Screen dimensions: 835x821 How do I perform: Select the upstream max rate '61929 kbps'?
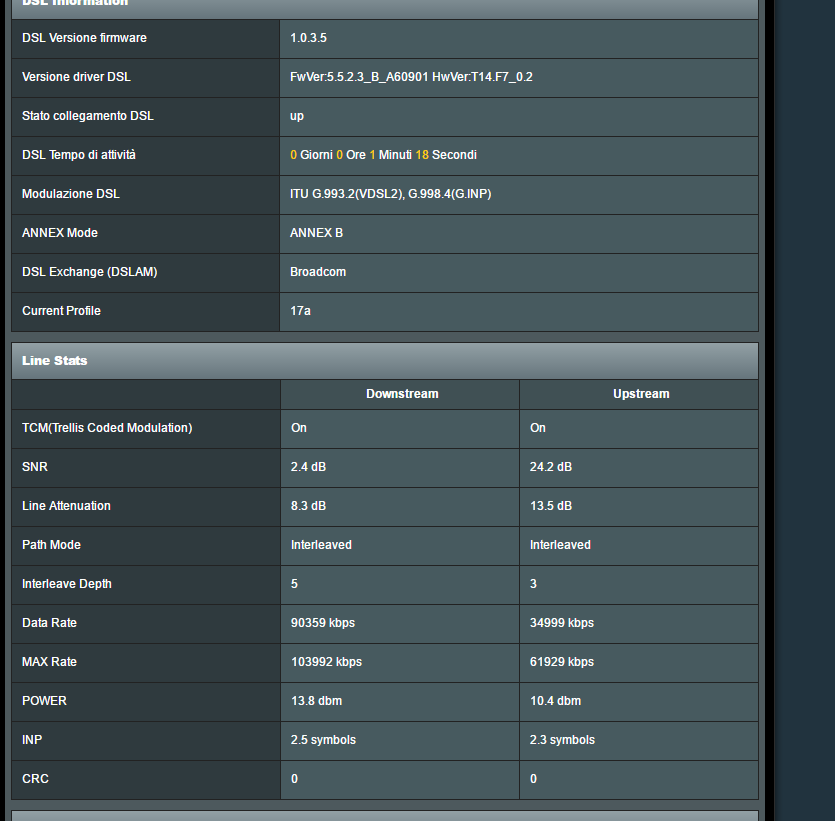coord(562,662)
